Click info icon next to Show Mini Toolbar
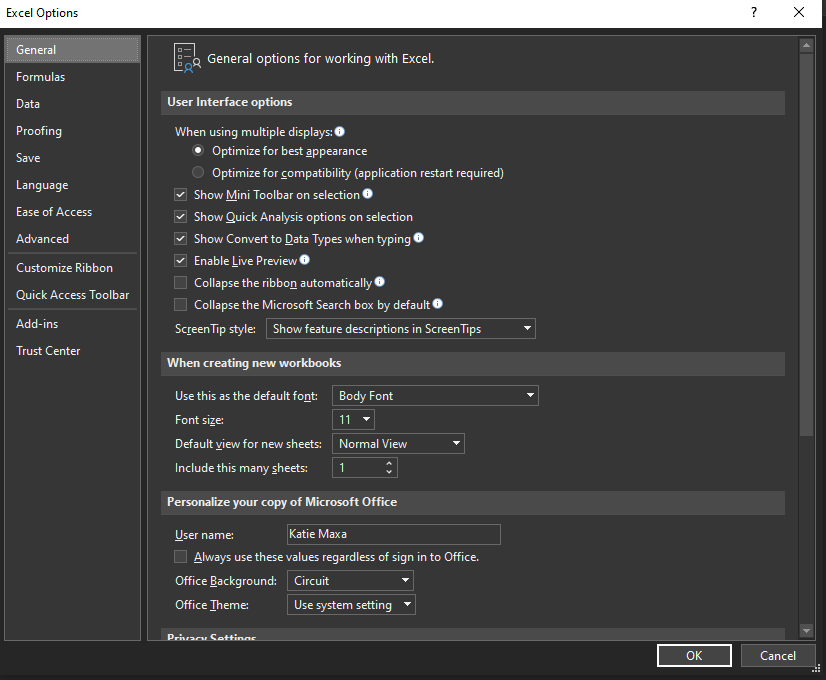826x680 pixels. pos(368,194)
